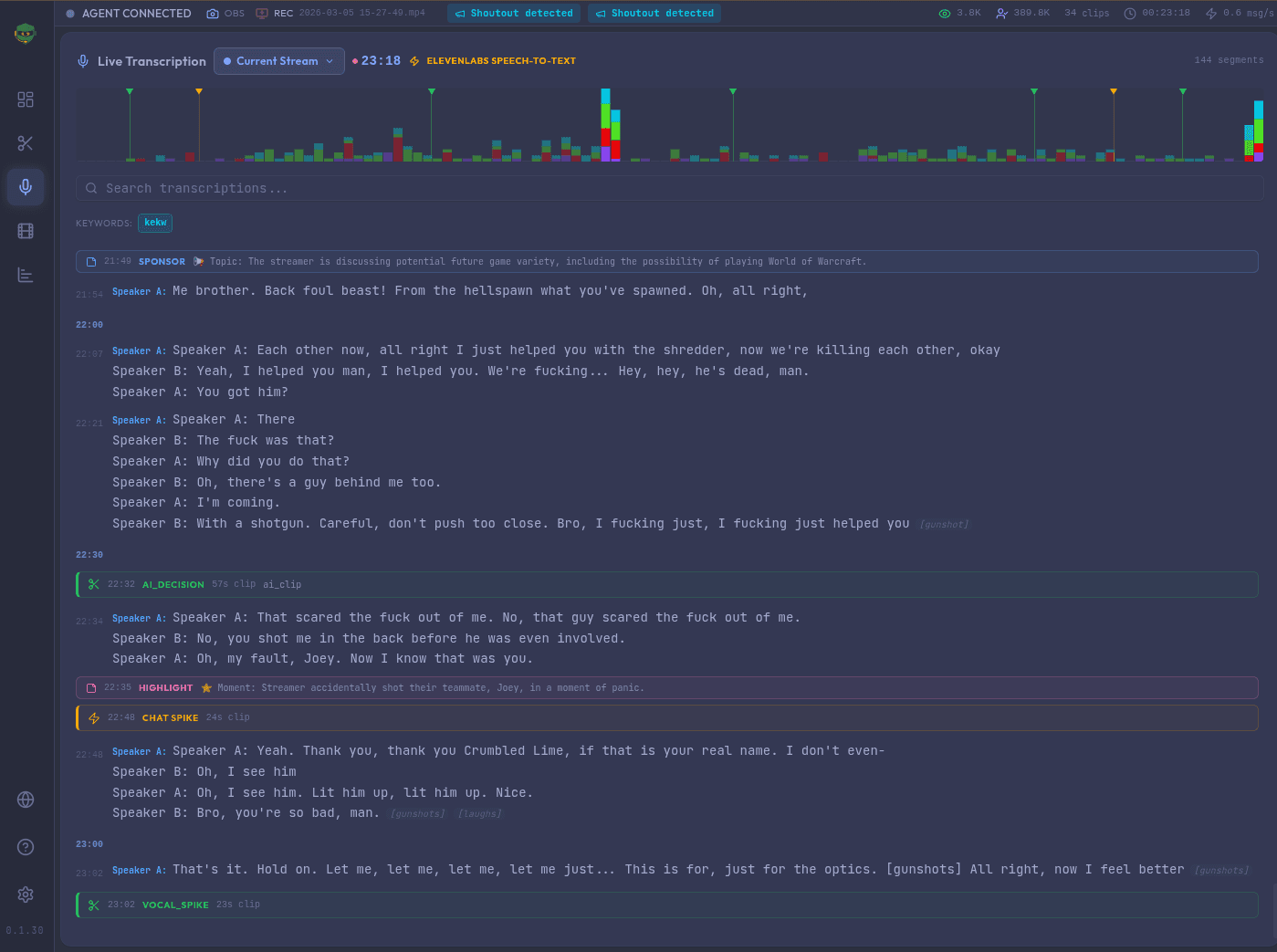The image size is (1277, 952).
Task: Open the dashboard grid icon in sidebar
Action: point(26,99)
